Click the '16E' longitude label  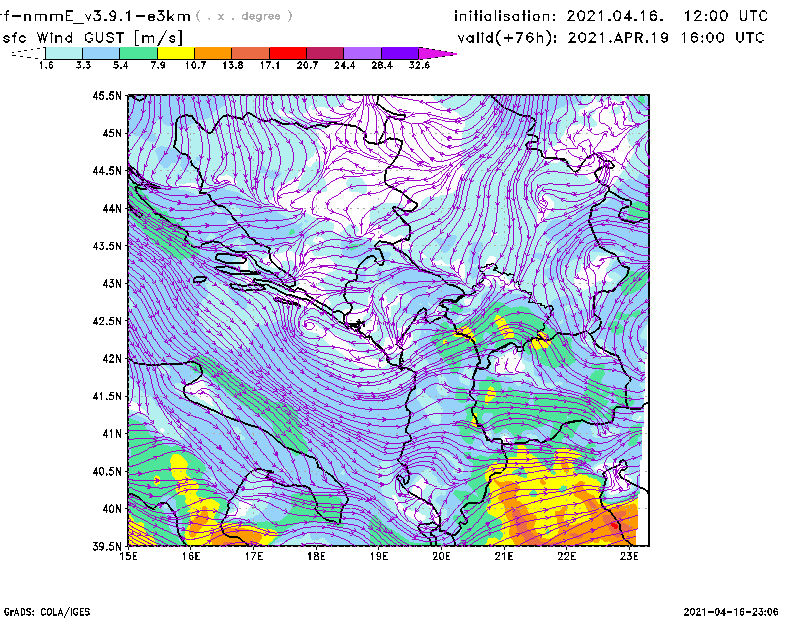click(191, 556)
